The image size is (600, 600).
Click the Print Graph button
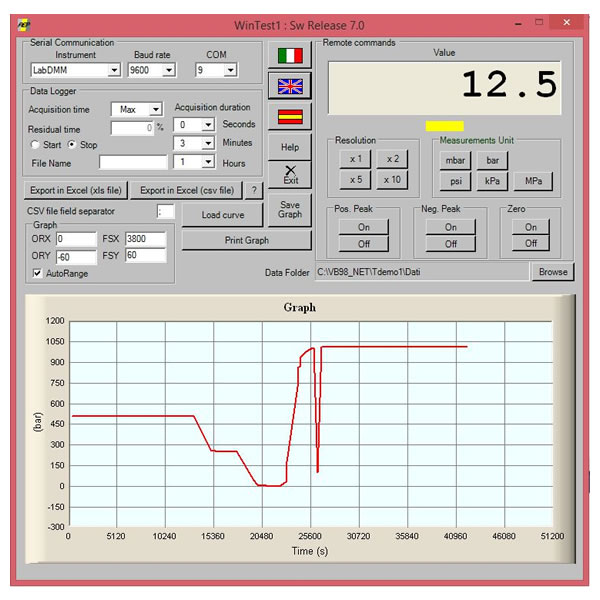point(246,240)
